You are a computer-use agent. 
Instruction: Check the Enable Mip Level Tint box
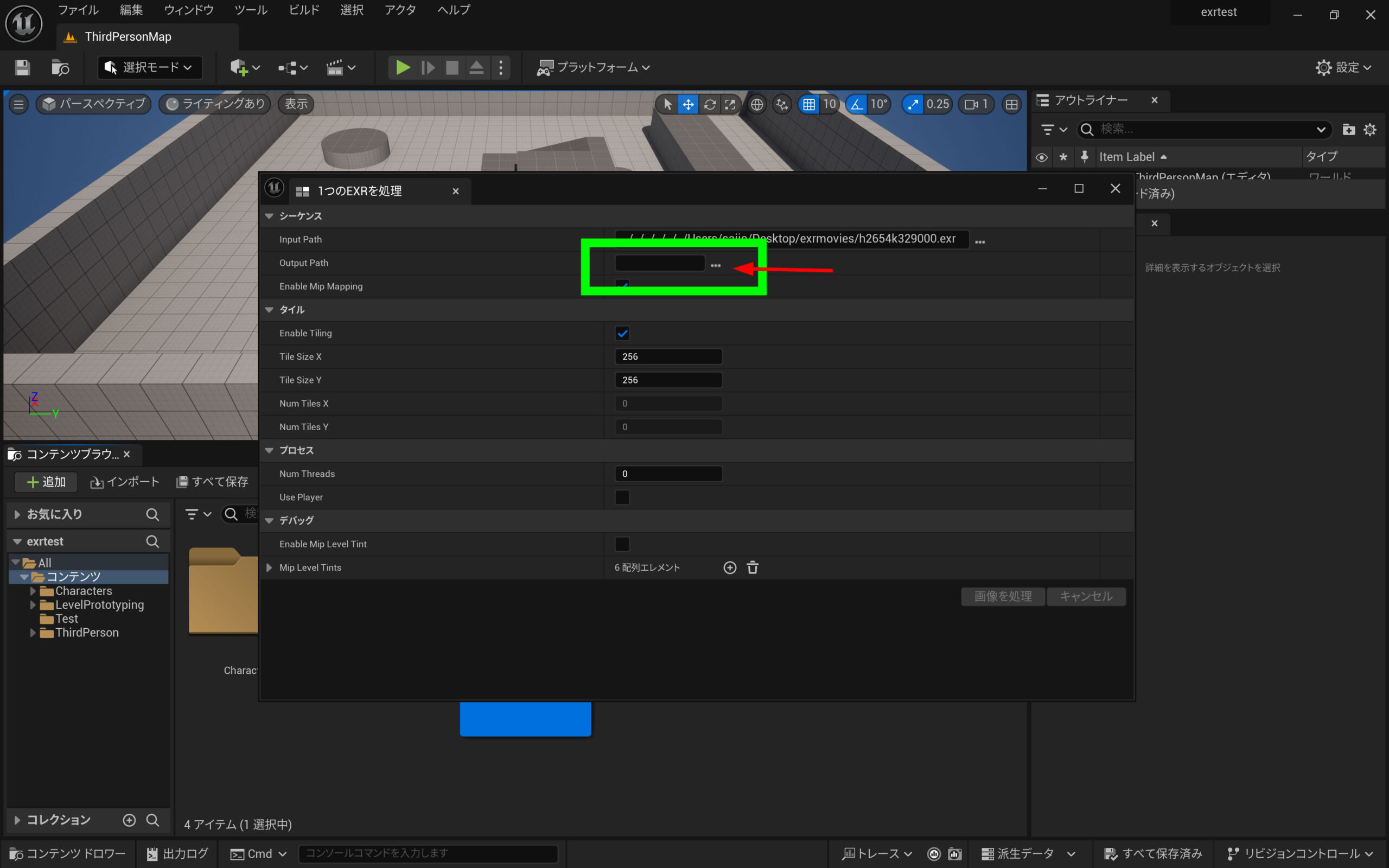[x=622, y=544]
